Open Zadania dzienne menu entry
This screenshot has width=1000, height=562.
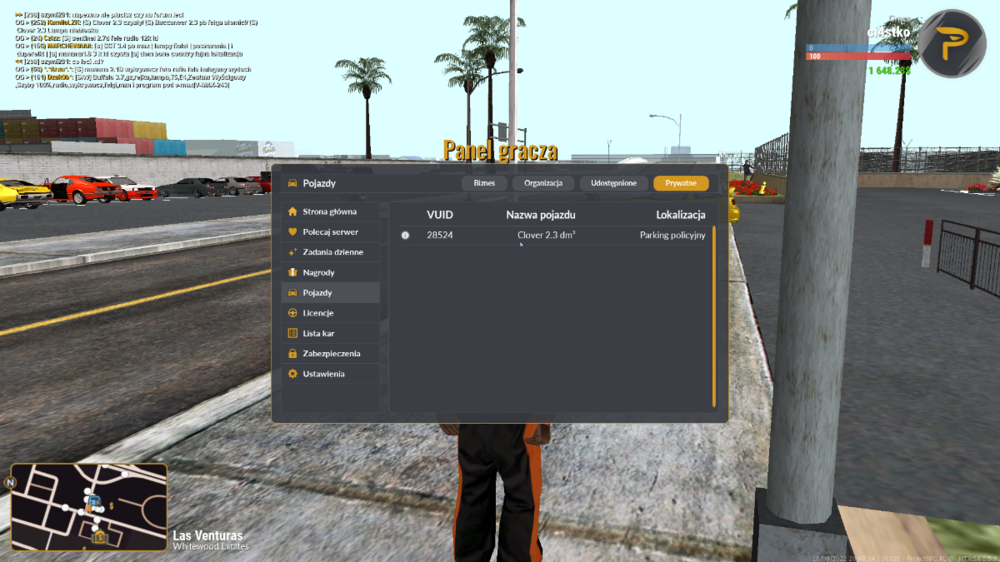(x=331, y=252)
